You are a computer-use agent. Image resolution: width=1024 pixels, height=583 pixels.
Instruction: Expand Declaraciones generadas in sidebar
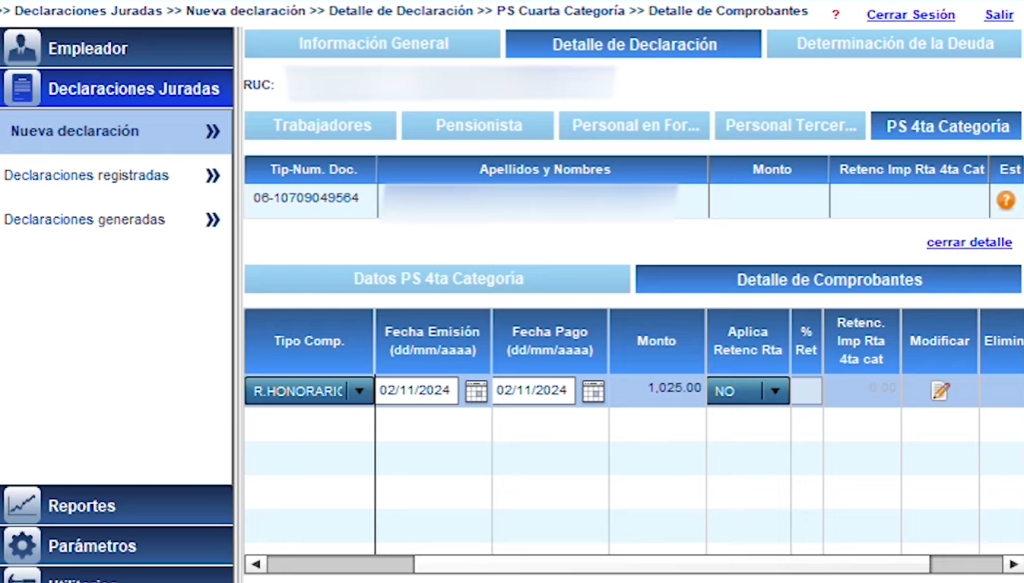point(212,220)
